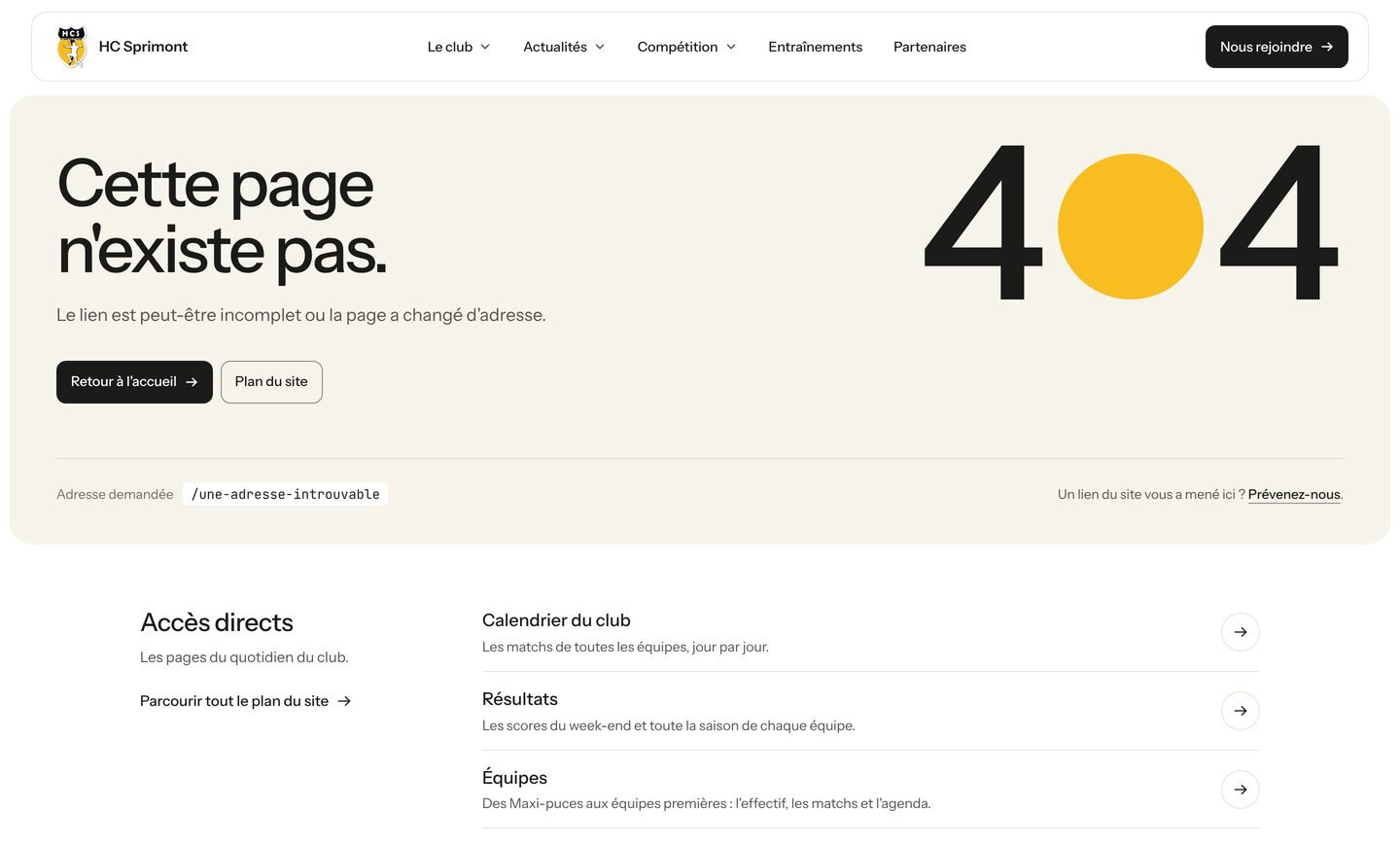Click Retour à l'accueil button
Image resolution: width=1400 pixels, height=845 pixels.
point(134,382)
